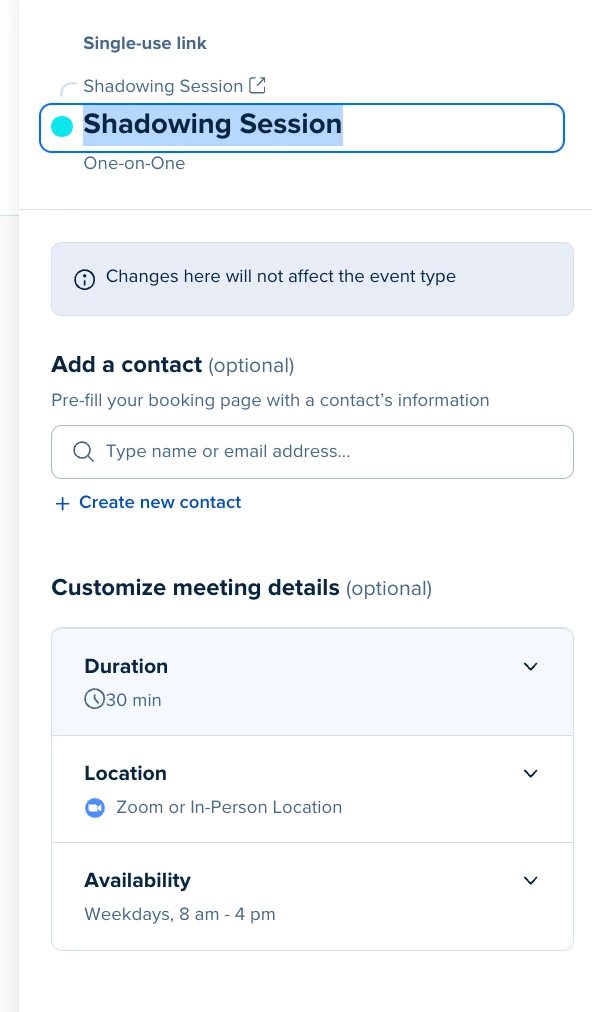Click the clock icon next to 30 min

point(94,698)
